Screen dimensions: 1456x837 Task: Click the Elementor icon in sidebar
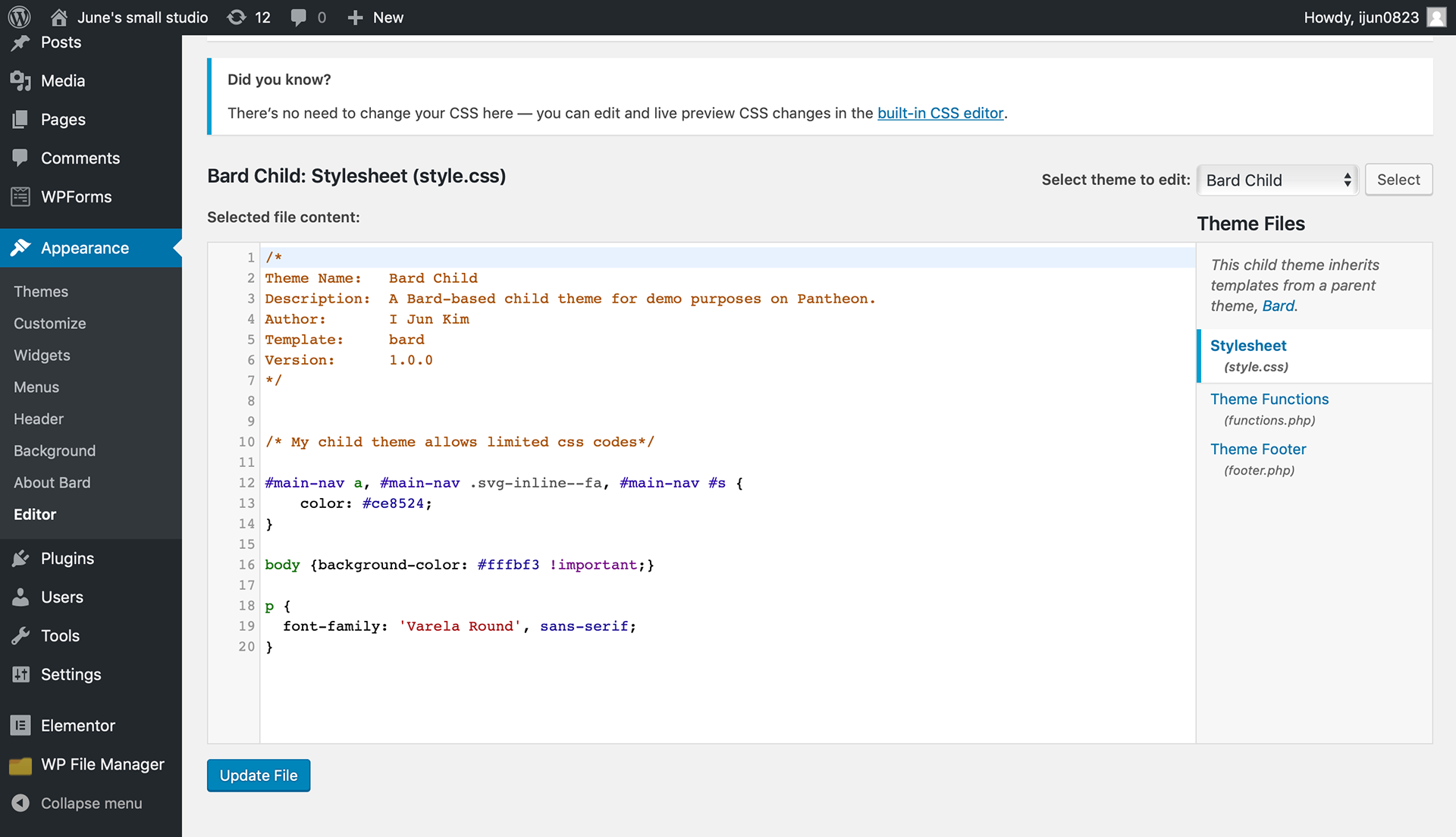(x=20, y=726)
